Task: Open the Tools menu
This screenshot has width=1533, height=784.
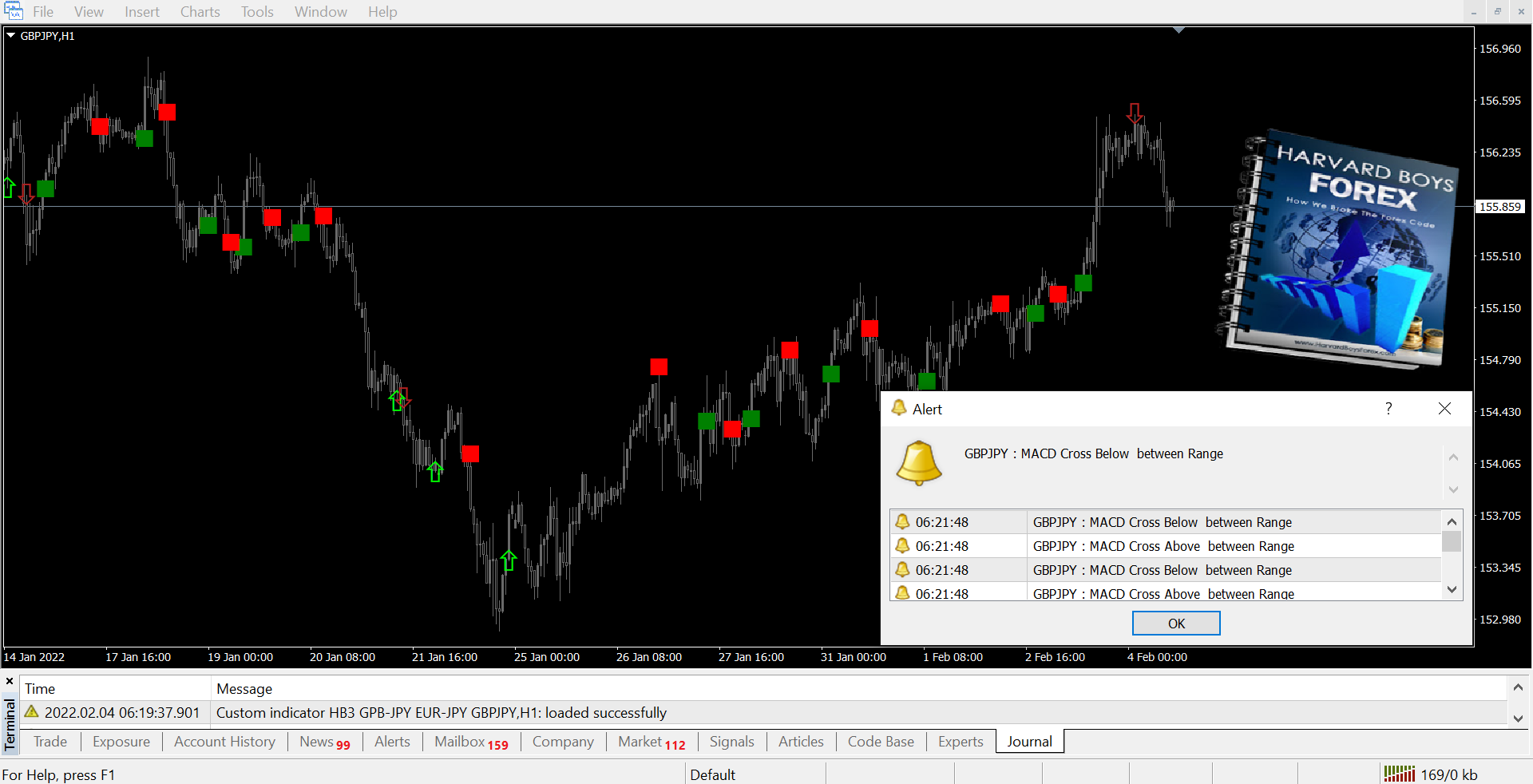Action: tap(257, 12)
